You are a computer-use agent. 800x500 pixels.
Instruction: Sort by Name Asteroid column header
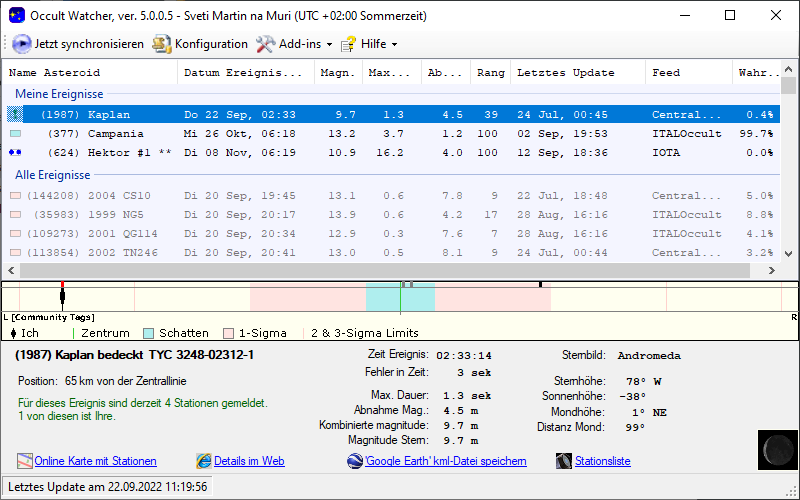pos(55,73)
